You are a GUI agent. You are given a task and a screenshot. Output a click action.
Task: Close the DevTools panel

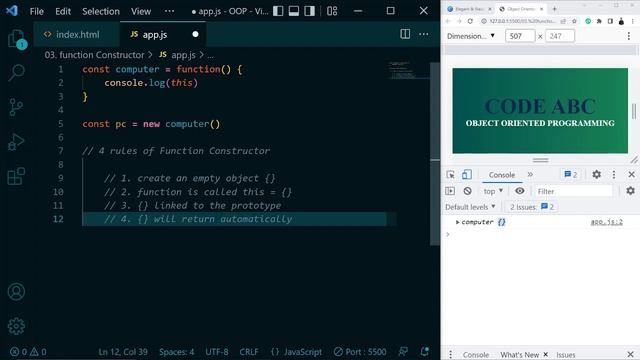pos(631,175)
